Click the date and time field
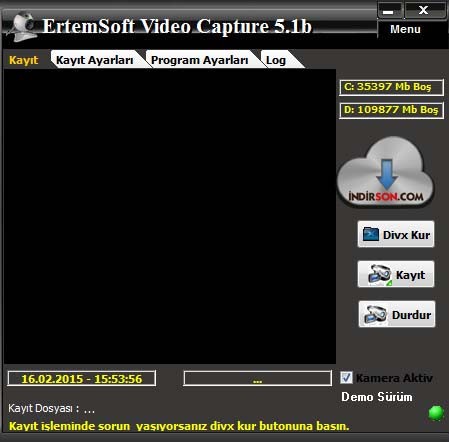This screenshot has width=449, height=442. coord(82,379)
